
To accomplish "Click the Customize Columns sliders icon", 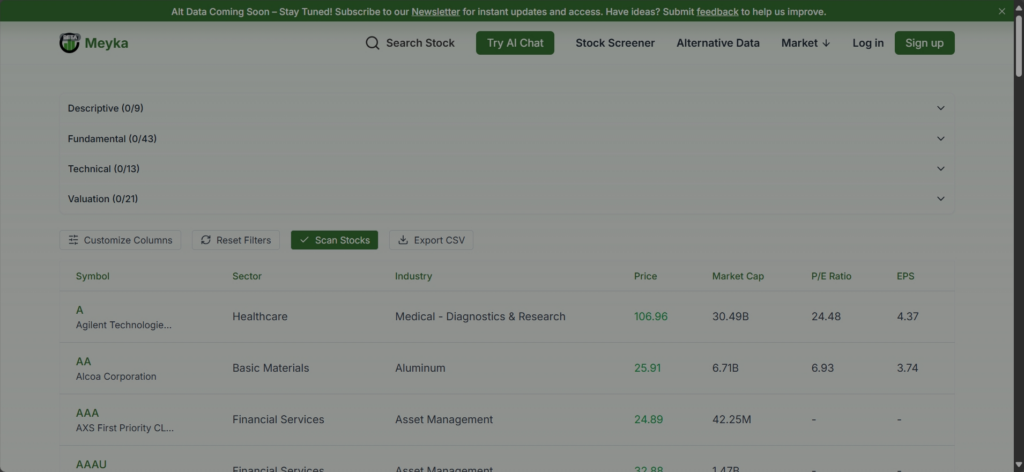I will pos(73,240).
